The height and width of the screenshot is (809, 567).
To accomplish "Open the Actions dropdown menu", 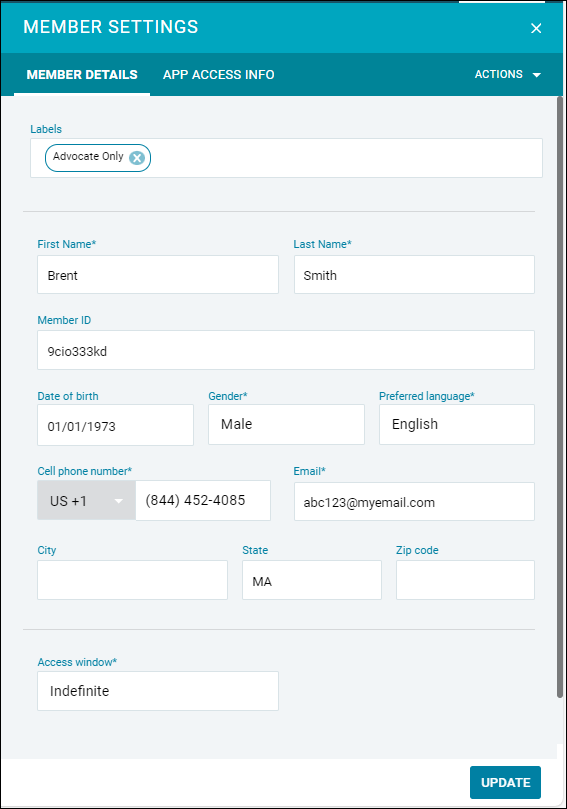I will [x=508, y=74].
